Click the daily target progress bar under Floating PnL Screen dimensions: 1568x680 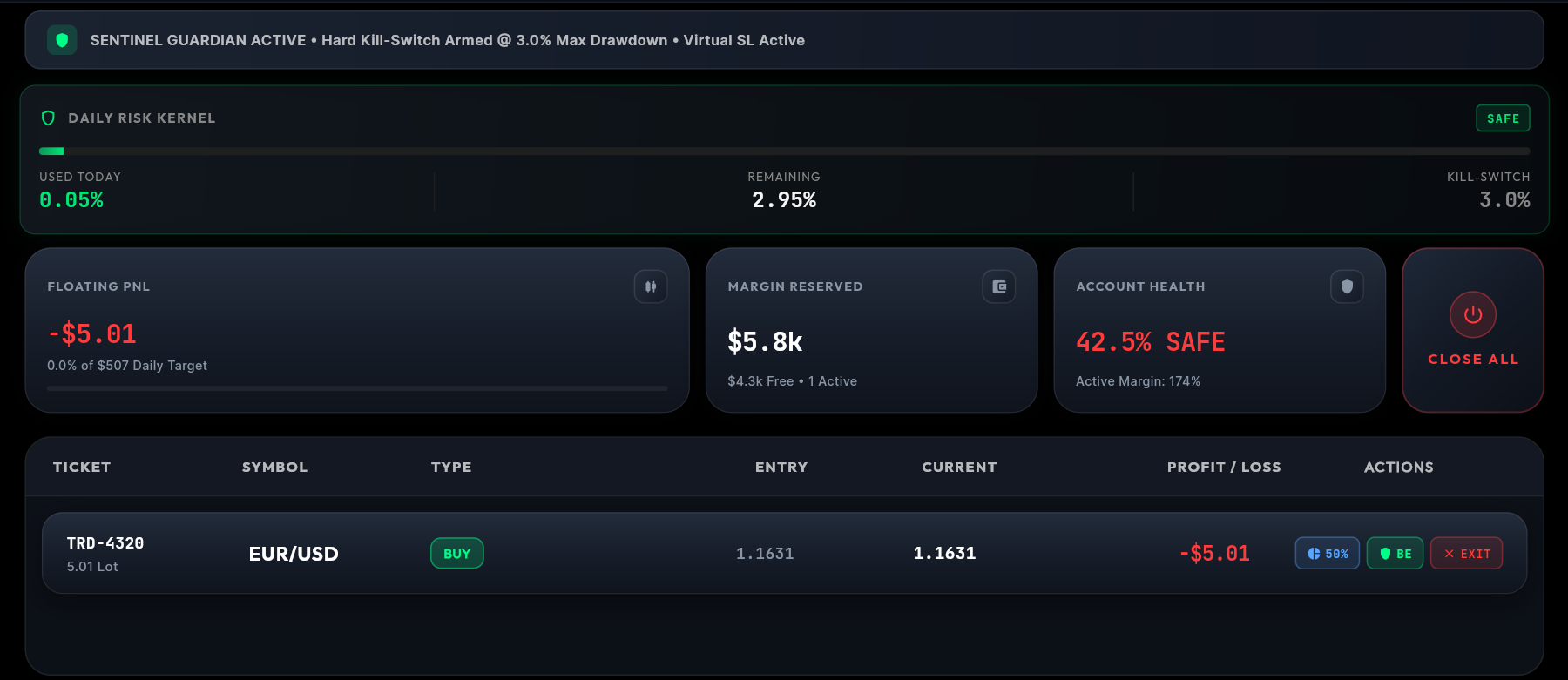click(x=357, y=388)
